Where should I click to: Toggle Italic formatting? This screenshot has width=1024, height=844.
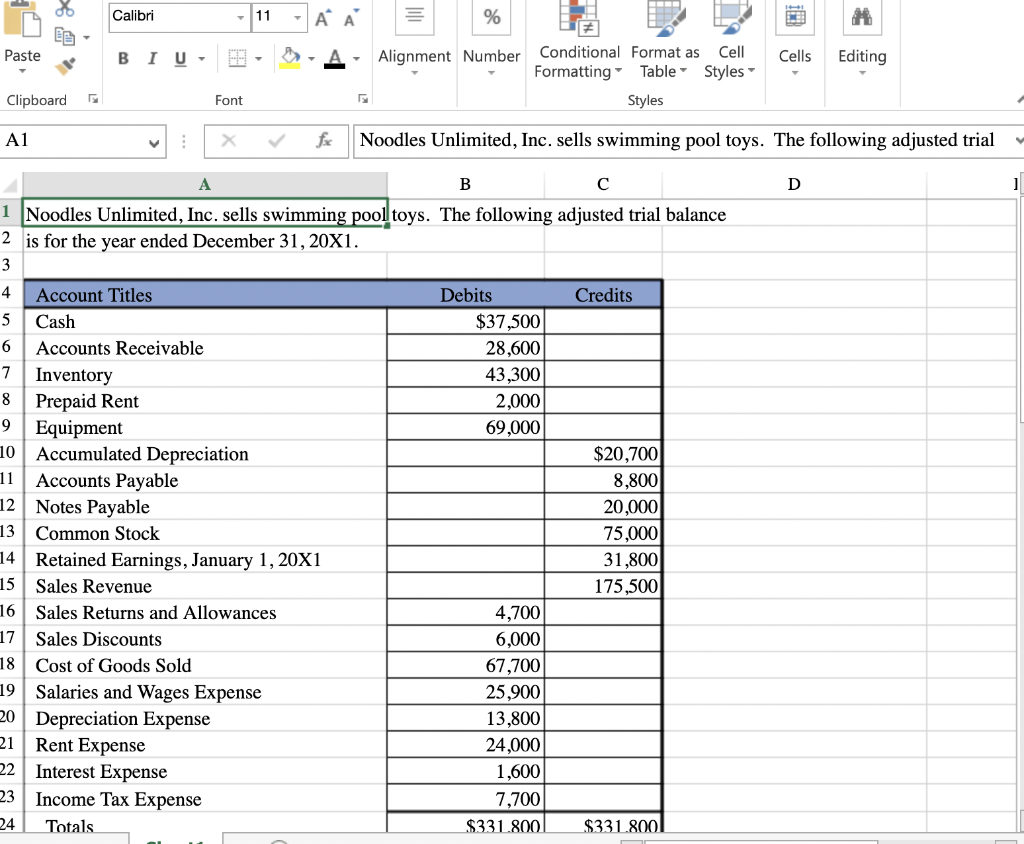coord(152,58)
